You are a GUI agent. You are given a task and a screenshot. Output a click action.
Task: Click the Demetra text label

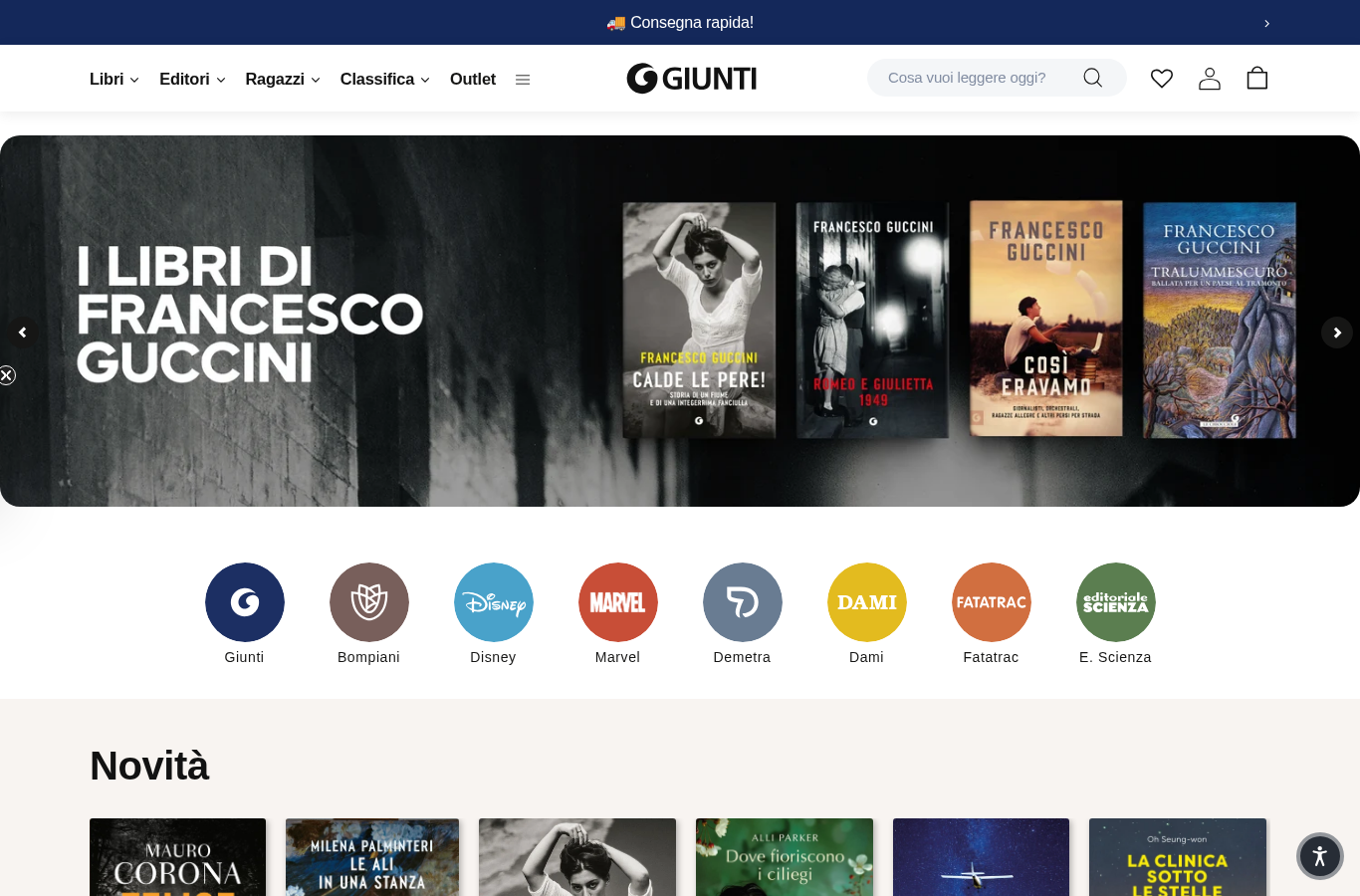pyautogui.click(x=743, y=657)
